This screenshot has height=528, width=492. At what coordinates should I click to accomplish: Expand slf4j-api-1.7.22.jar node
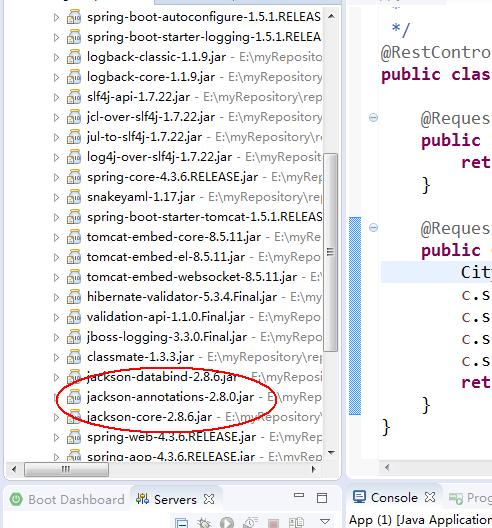coord(56,97)
